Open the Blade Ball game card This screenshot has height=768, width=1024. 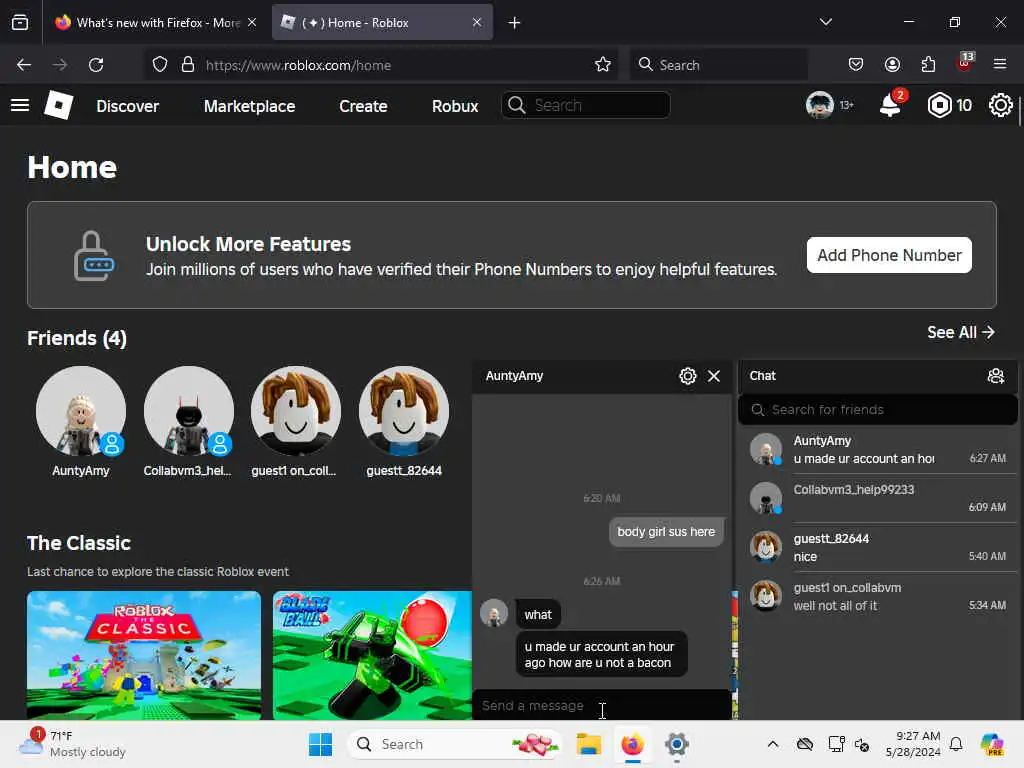click(372, 656)
